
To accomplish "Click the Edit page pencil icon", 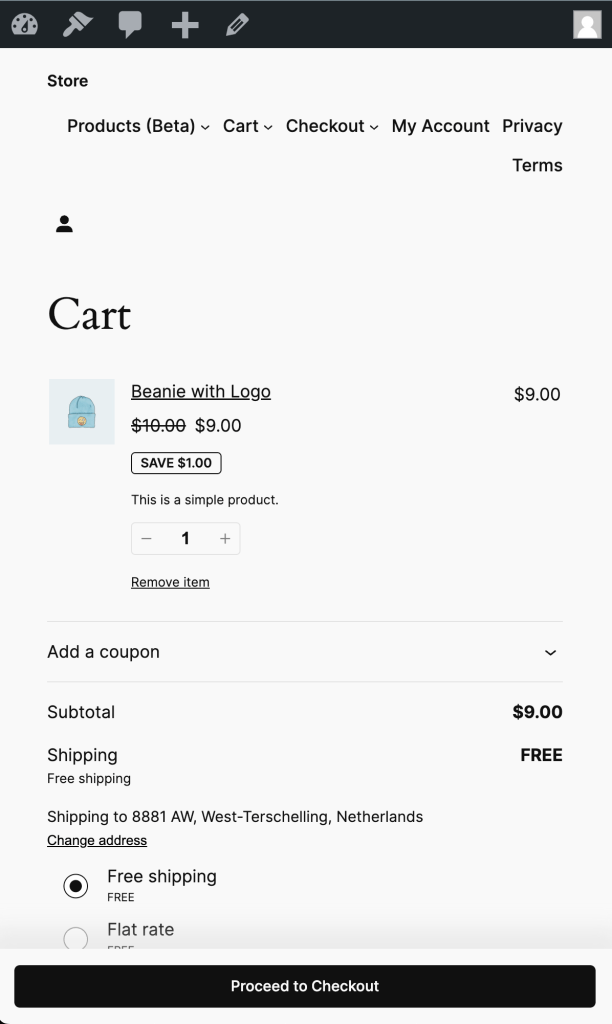I will pos(237,24).
